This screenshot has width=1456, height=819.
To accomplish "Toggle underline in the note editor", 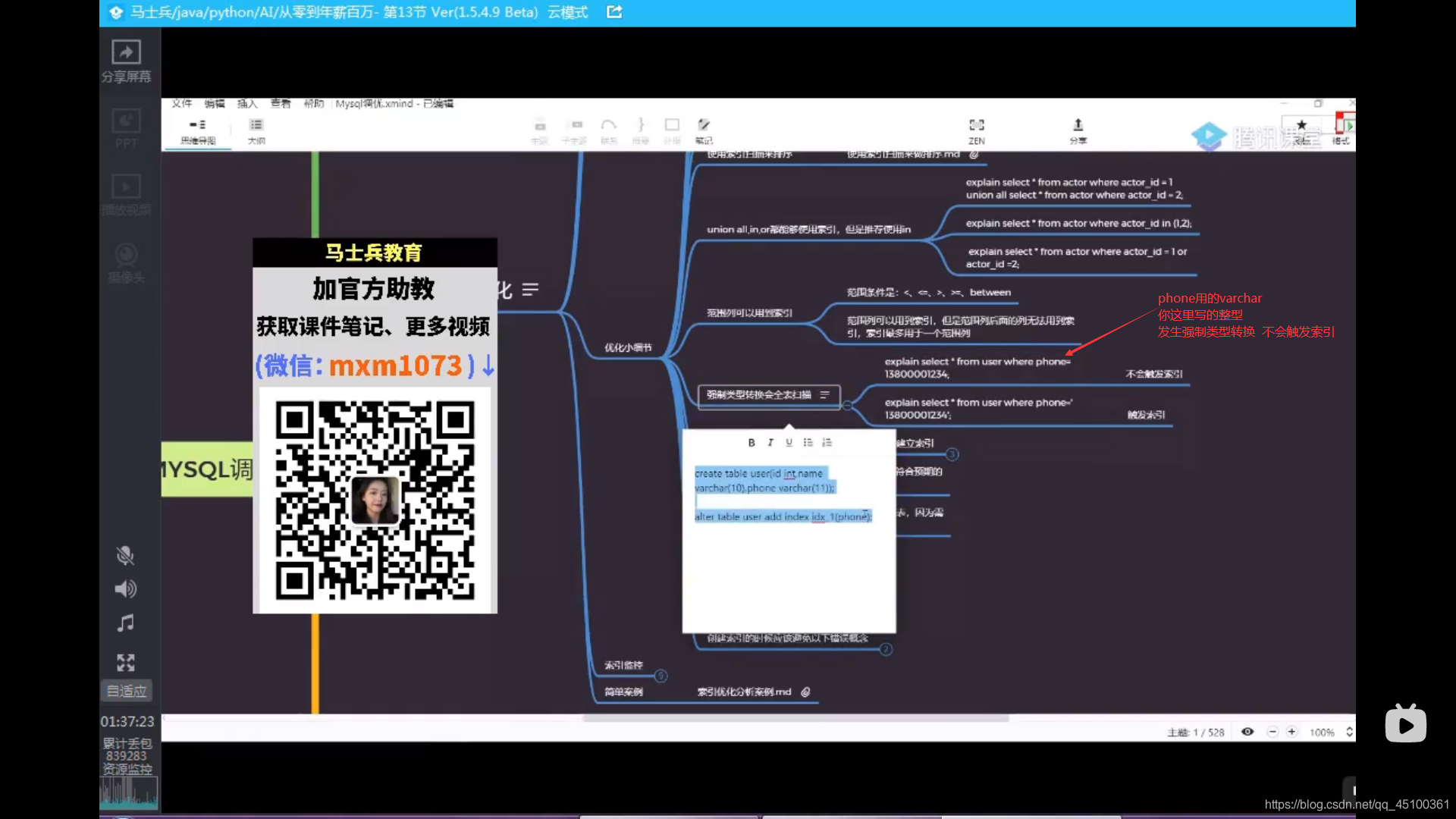I will coord(789,443).
